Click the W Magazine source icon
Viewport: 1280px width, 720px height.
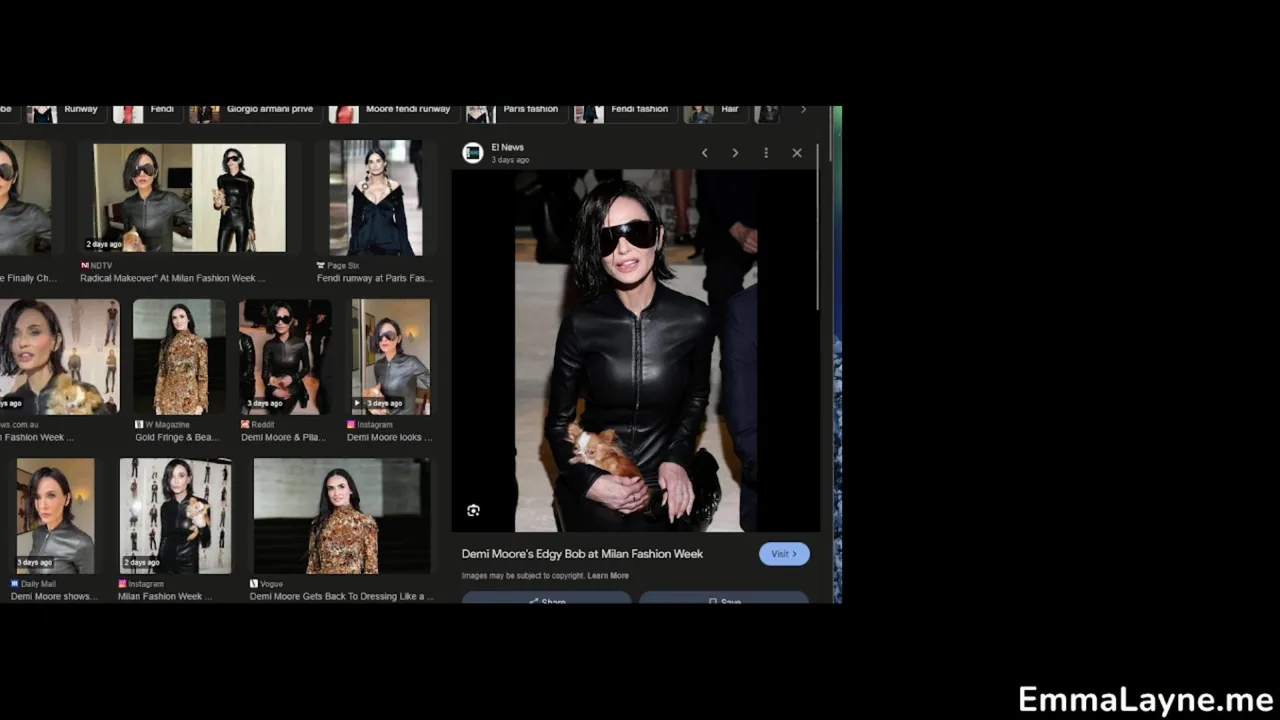tap(140, 425)
